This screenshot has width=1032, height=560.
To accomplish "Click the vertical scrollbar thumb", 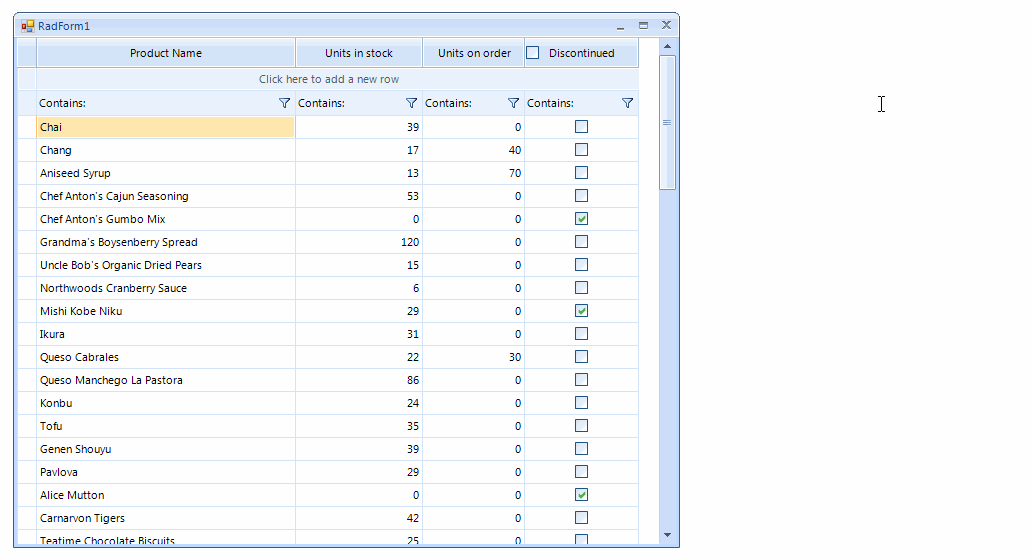I will pyautogui.click(x=667, y=122).
